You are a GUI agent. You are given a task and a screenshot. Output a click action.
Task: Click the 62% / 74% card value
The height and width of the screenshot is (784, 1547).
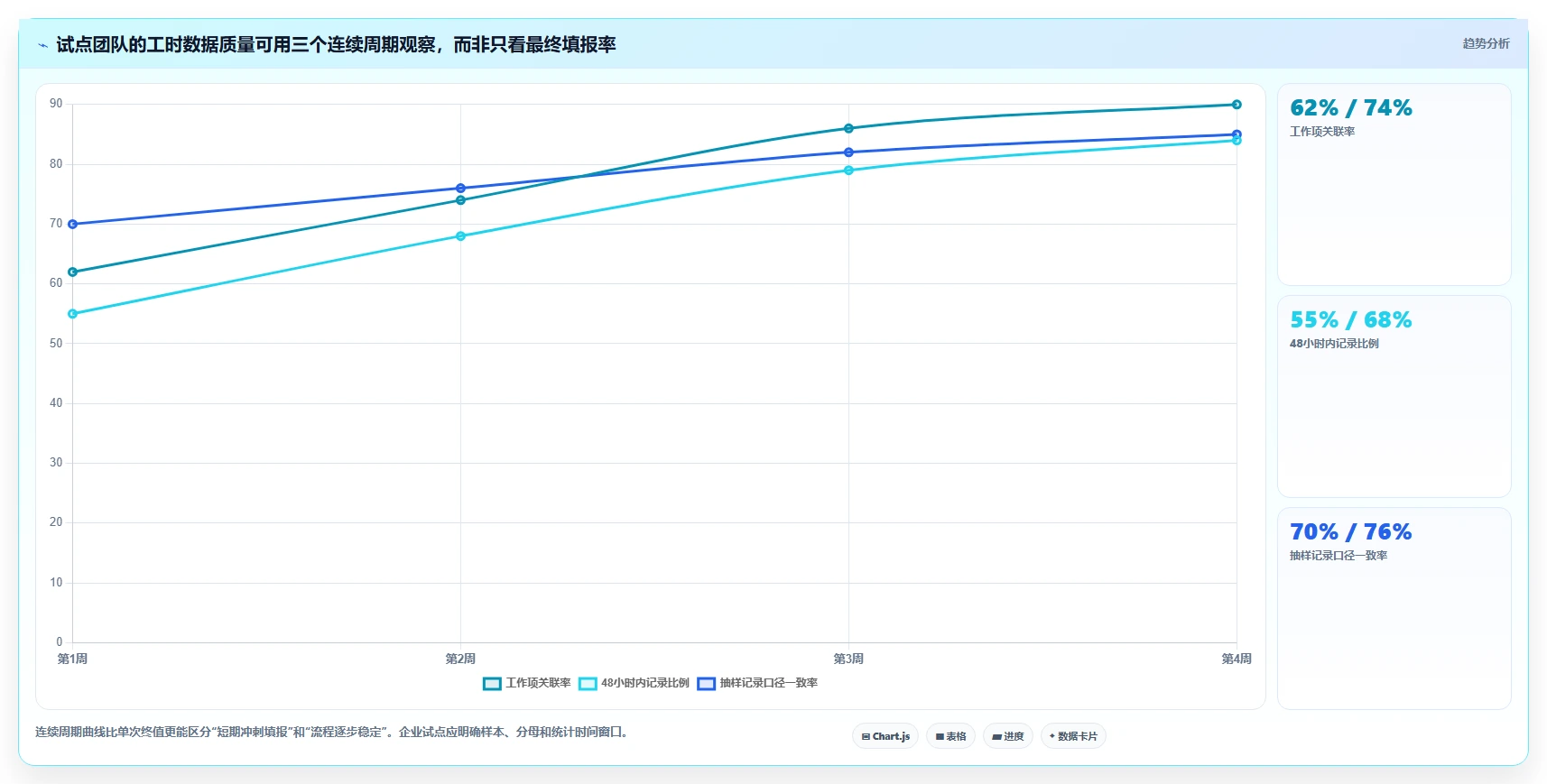coord(1351,108)
